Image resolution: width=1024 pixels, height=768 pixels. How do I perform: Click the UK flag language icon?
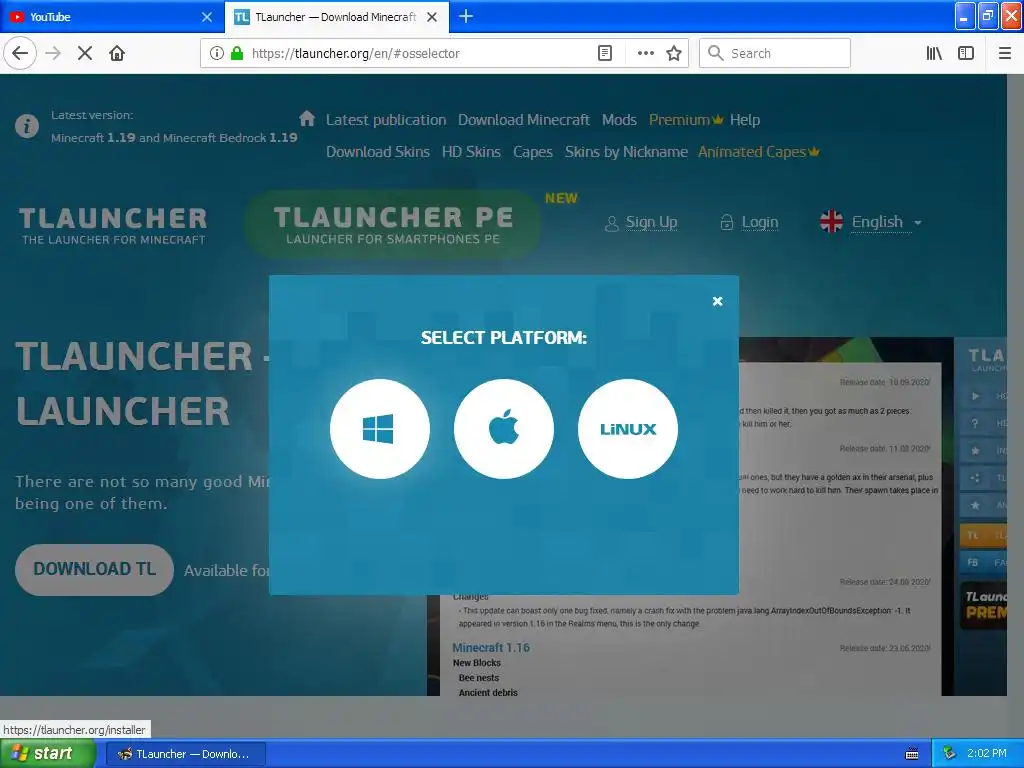[831, 221]
